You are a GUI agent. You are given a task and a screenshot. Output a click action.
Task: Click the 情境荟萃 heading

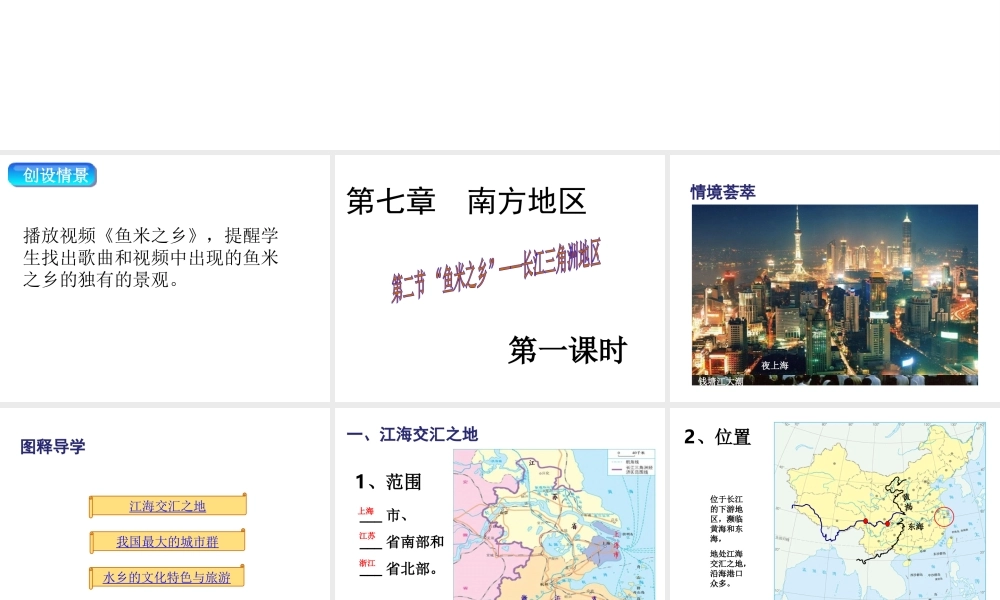723,192
